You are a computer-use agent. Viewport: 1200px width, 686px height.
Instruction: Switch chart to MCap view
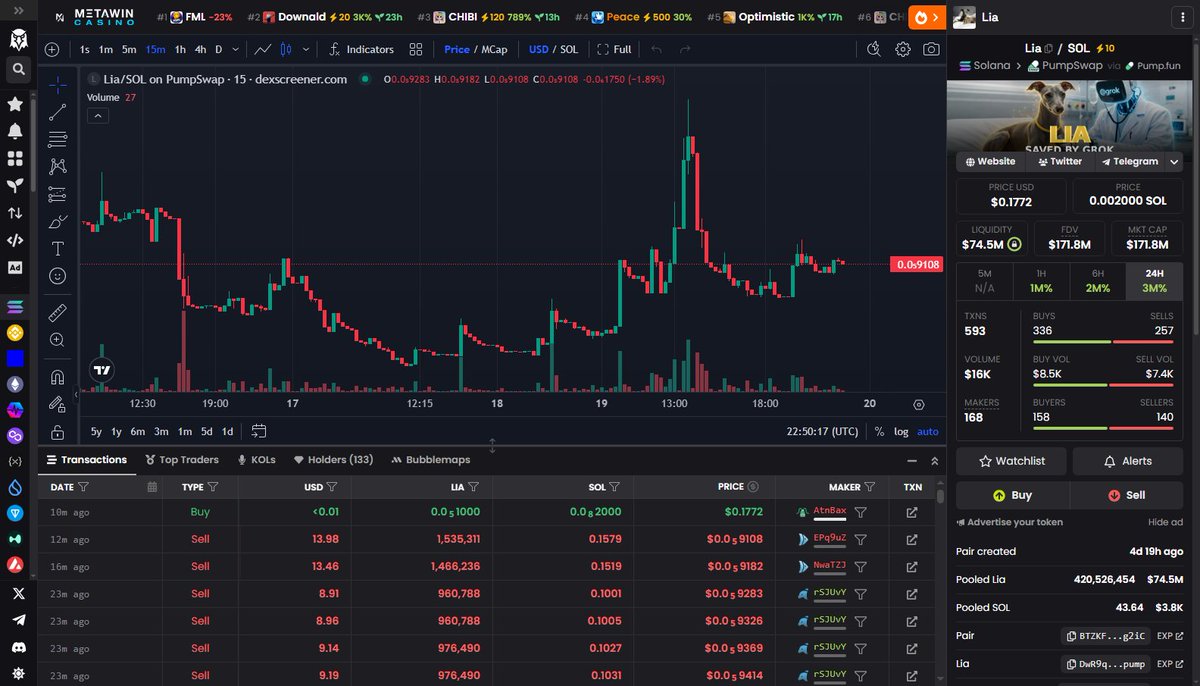(494, 49)
